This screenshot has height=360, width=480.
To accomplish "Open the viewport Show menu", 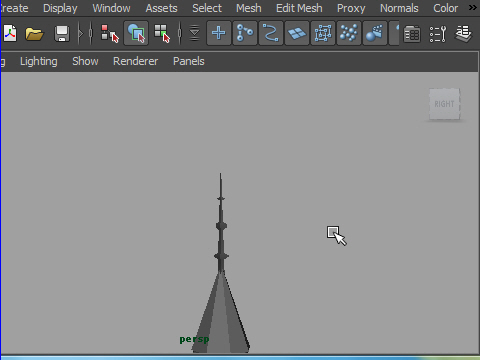I will [x=85, y=61].
